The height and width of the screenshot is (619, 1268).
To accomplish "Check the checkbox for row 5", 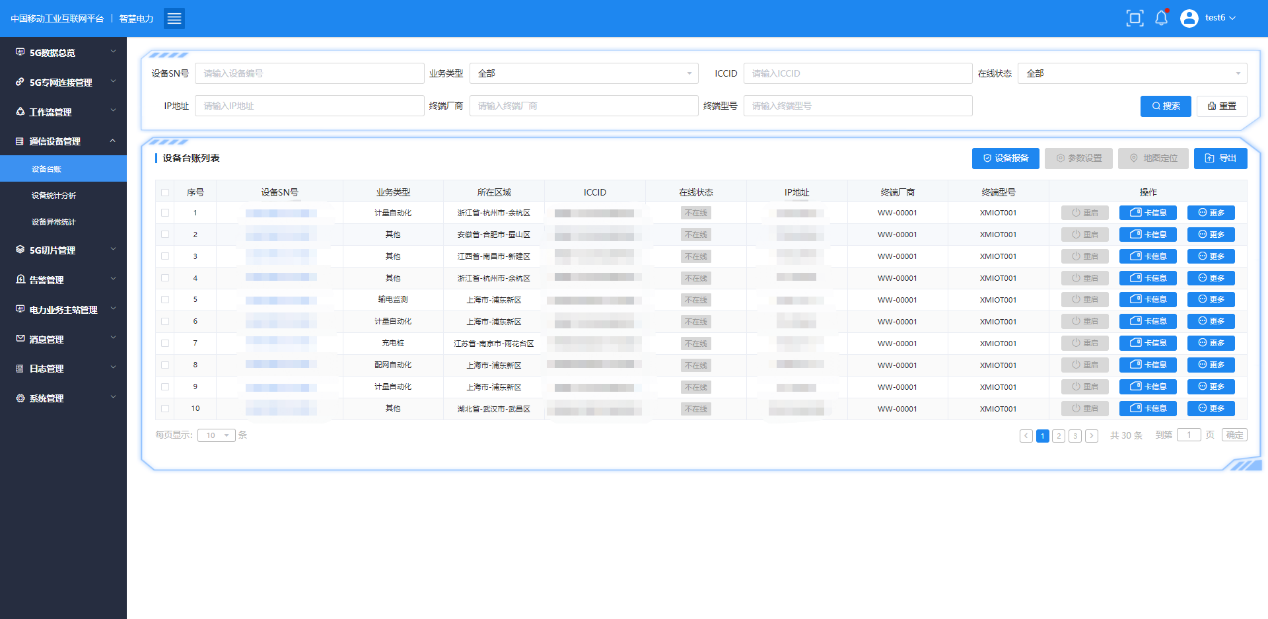I will pyautogui.click(x=165, y=300).
